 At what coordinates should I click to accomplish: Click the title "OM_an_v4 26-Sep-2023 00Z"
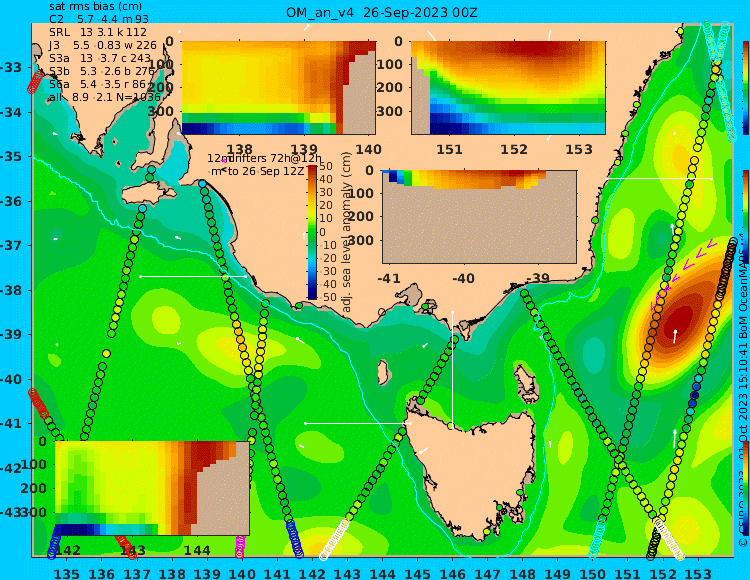pos(381,12)
